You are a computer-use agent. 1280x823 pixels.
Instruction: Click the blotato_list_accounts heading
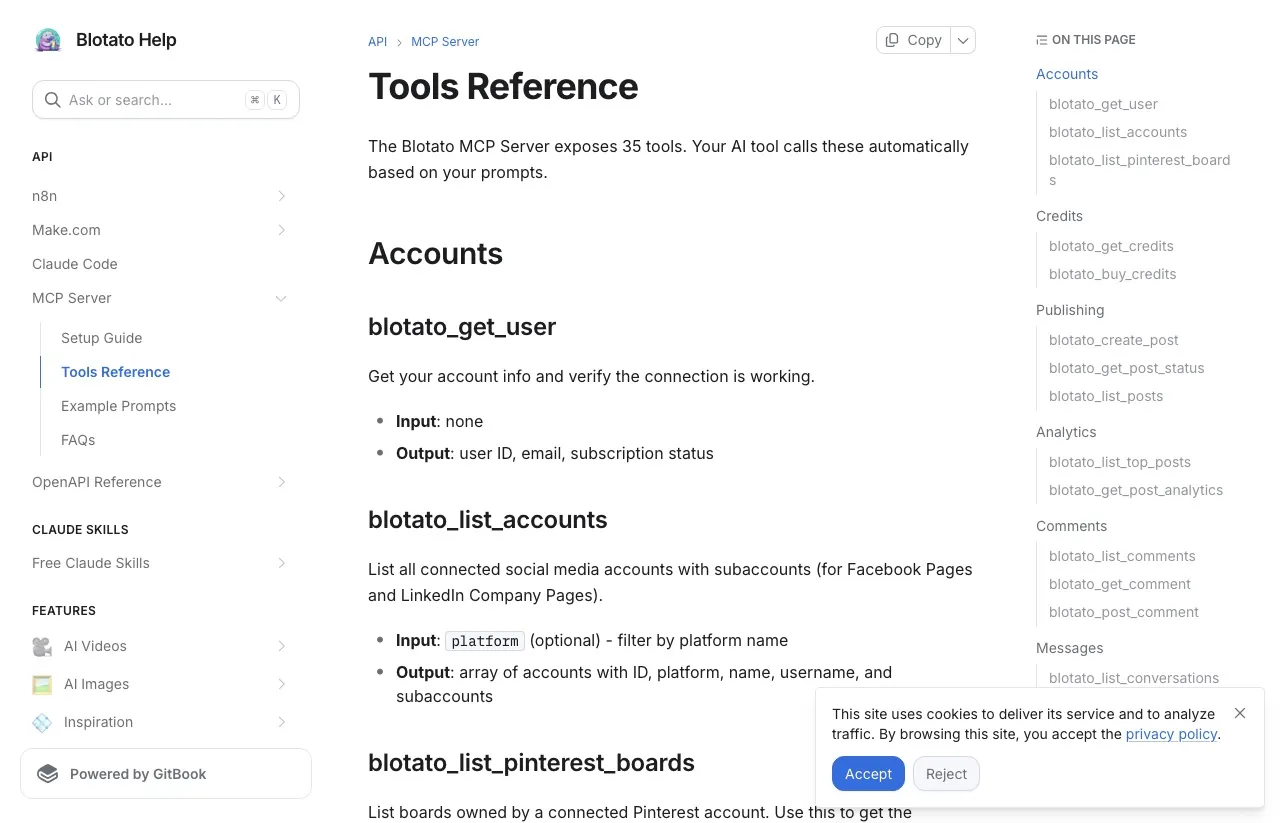tap(488, 520)
